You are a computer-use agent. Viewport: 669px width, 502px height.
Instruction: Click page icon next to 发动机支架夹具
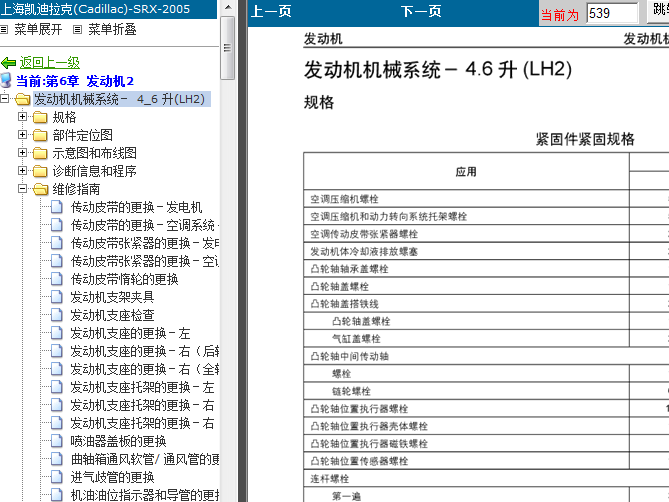(x=57, y=296)
